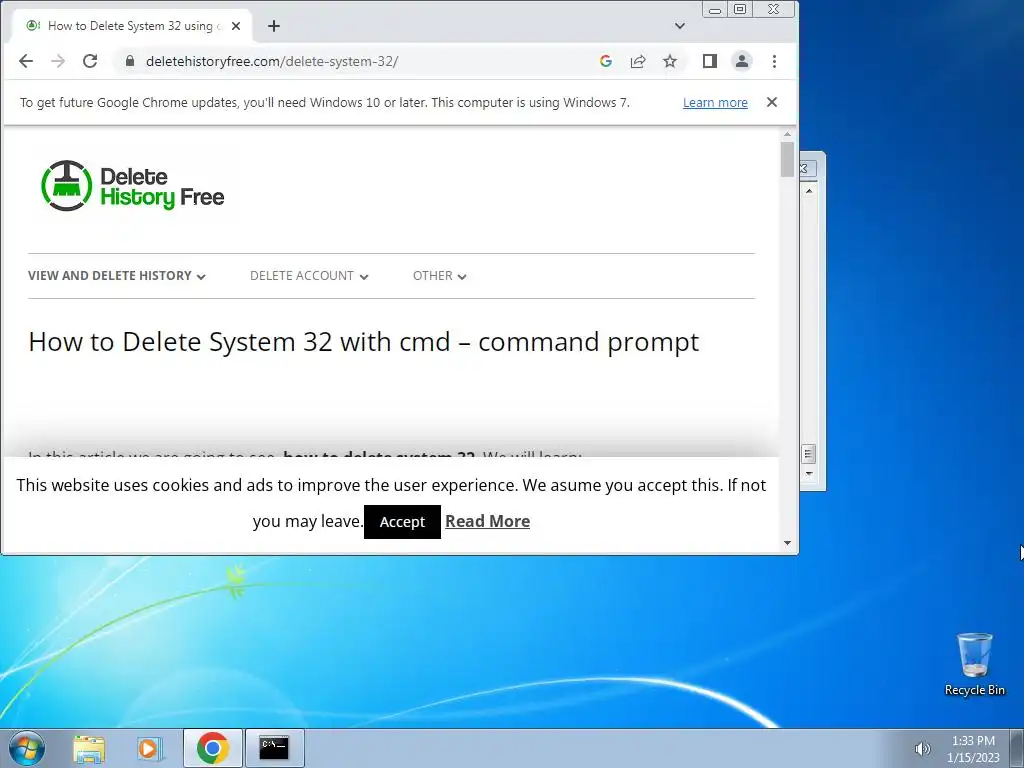The height and width of the screenshot is (768, 1024).
Task: Click the page scrollbar up arrow
Action: coord(787,135)
